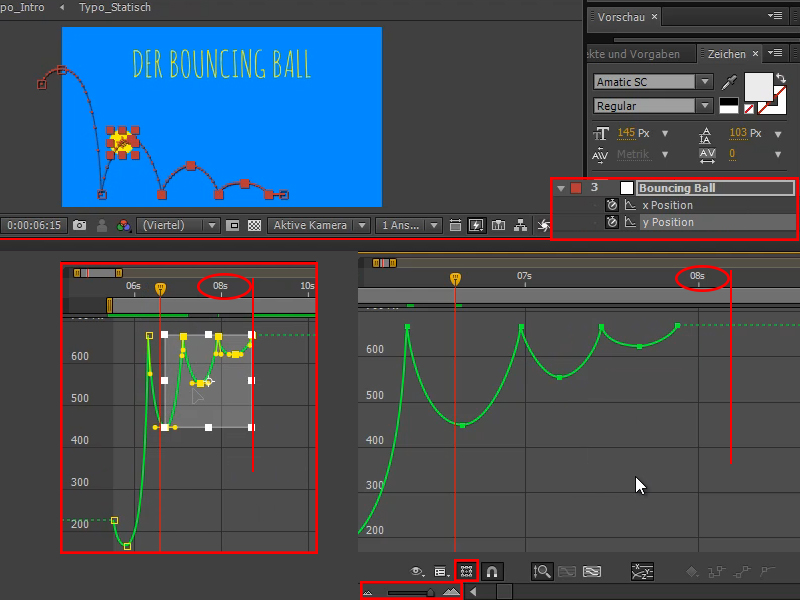Take a snapshot with the camera icon
This screenshot has height=600, width=800.
(80, 225)
